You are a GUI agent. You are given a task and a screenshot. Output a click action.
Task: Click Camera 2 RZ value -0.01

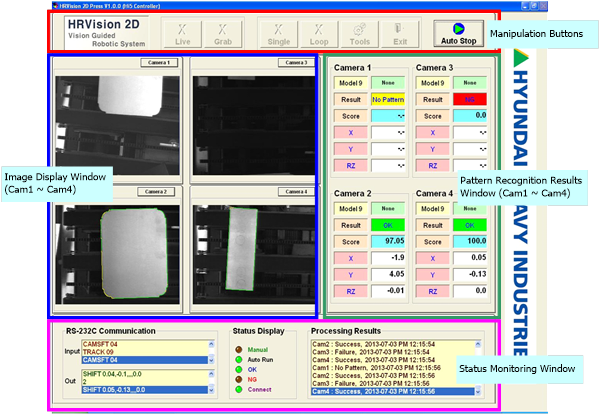pos(388,291)
